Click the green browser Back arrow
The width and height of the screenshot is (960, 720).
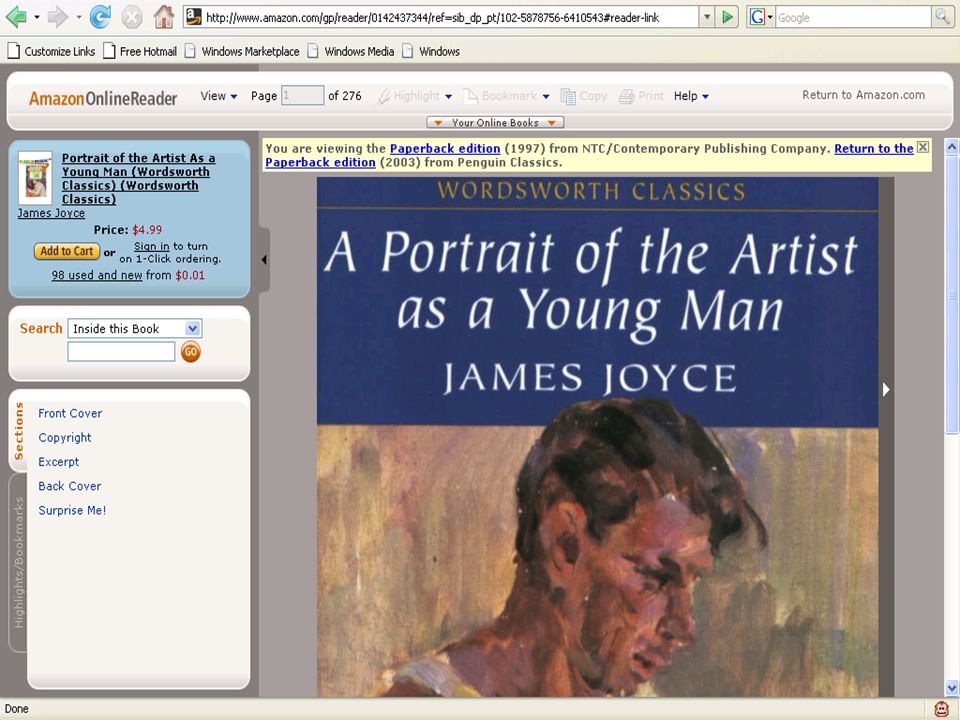click(16, 17)
